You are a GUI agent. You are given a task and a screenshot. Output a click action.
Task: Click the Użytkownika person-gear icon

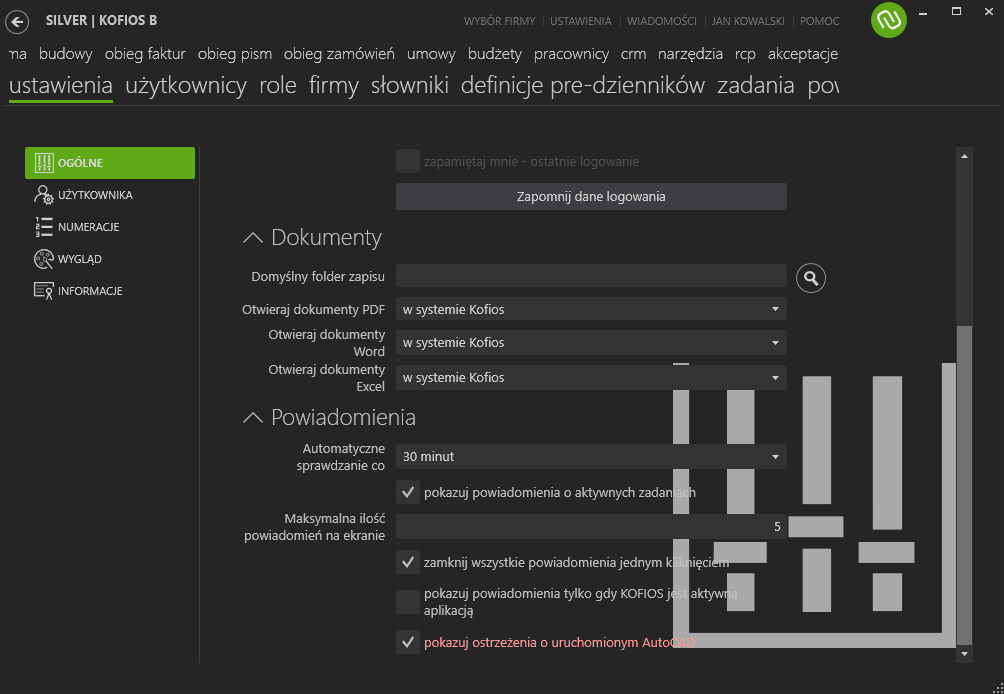44,195
